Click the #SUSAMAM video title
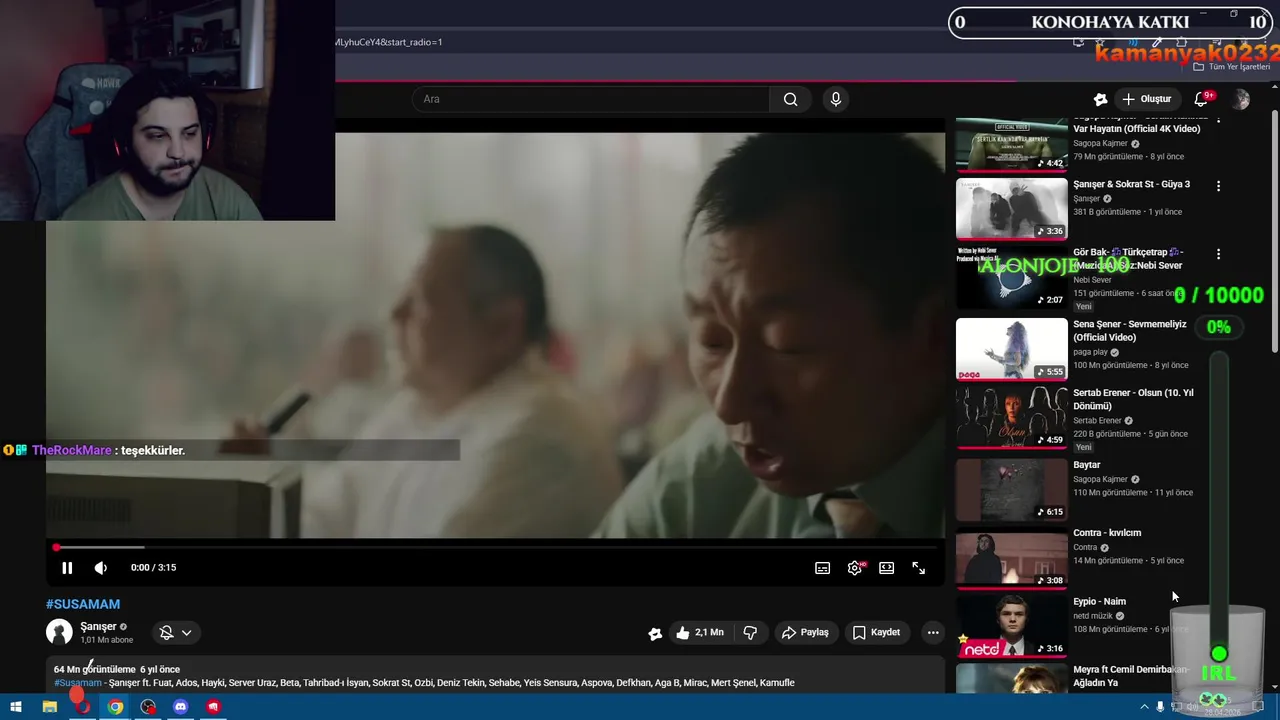This screenshot has height=720, width=1280. tap(83, 604)
